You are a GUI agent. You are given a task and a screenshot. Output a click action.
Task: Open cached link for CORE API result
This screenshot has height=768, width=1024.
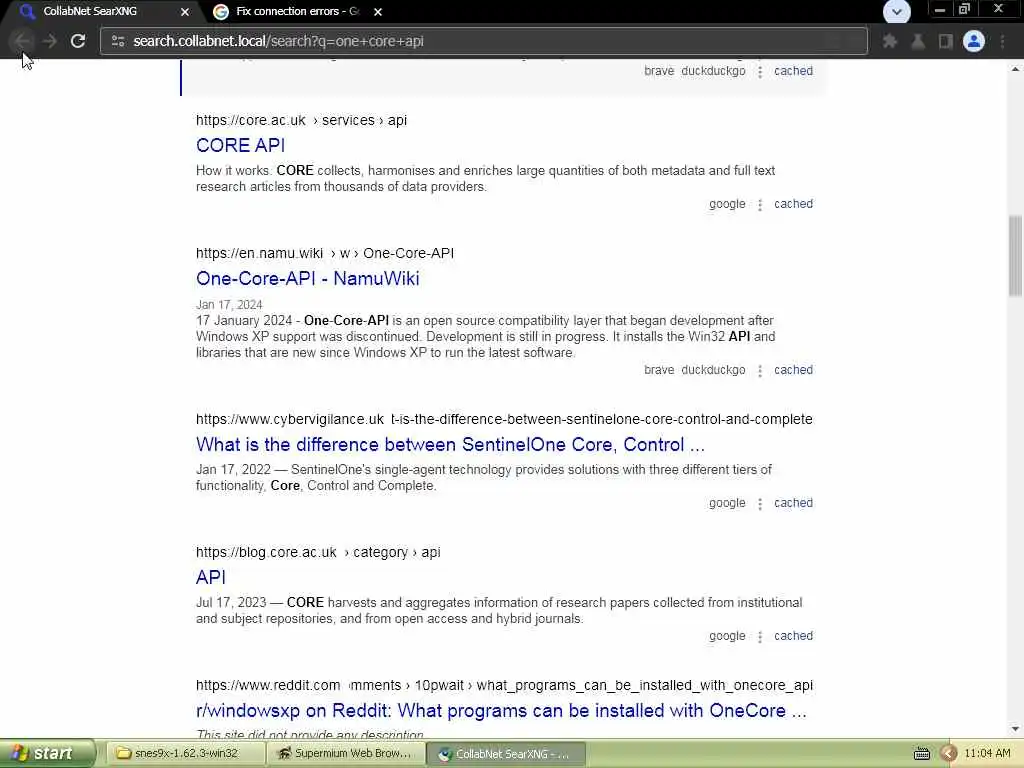pos(793,204)
